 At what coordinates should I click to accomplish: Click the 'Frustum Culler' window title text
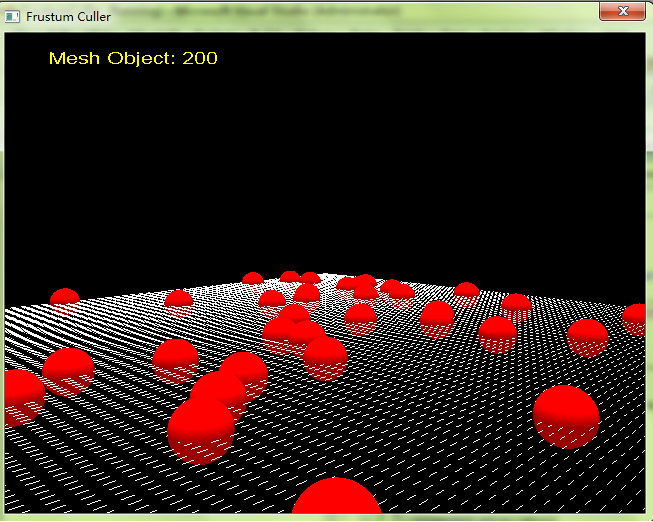[68, 17]
